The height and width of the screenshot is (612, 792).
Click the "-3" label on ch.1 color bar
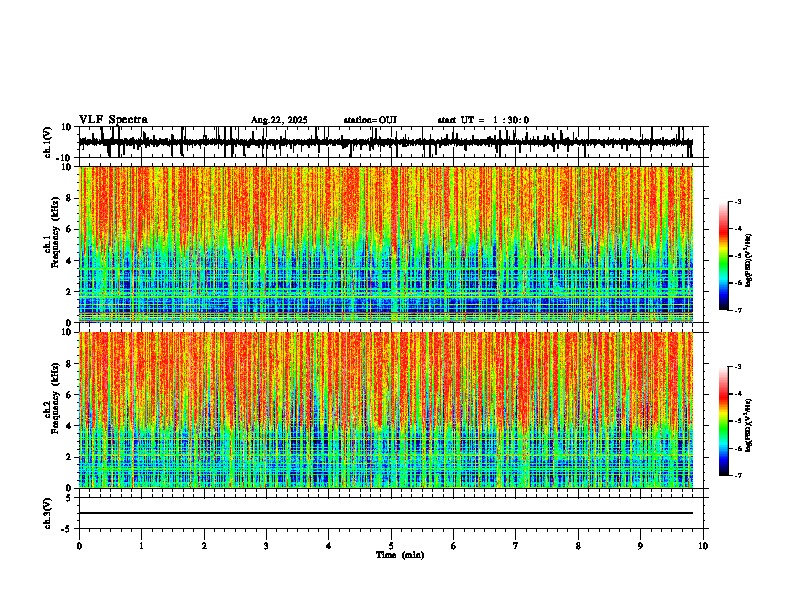737,201
